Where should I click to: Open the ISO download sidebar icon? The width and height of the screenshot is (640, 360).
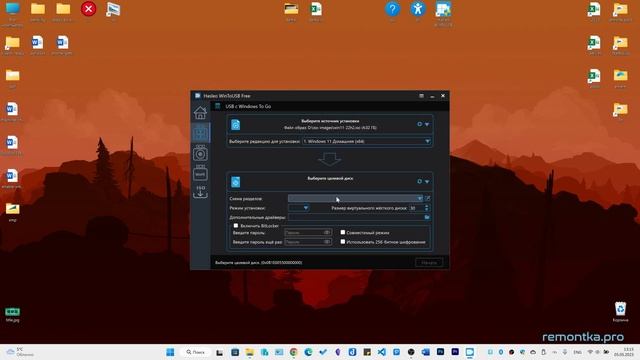coord(200,192)
